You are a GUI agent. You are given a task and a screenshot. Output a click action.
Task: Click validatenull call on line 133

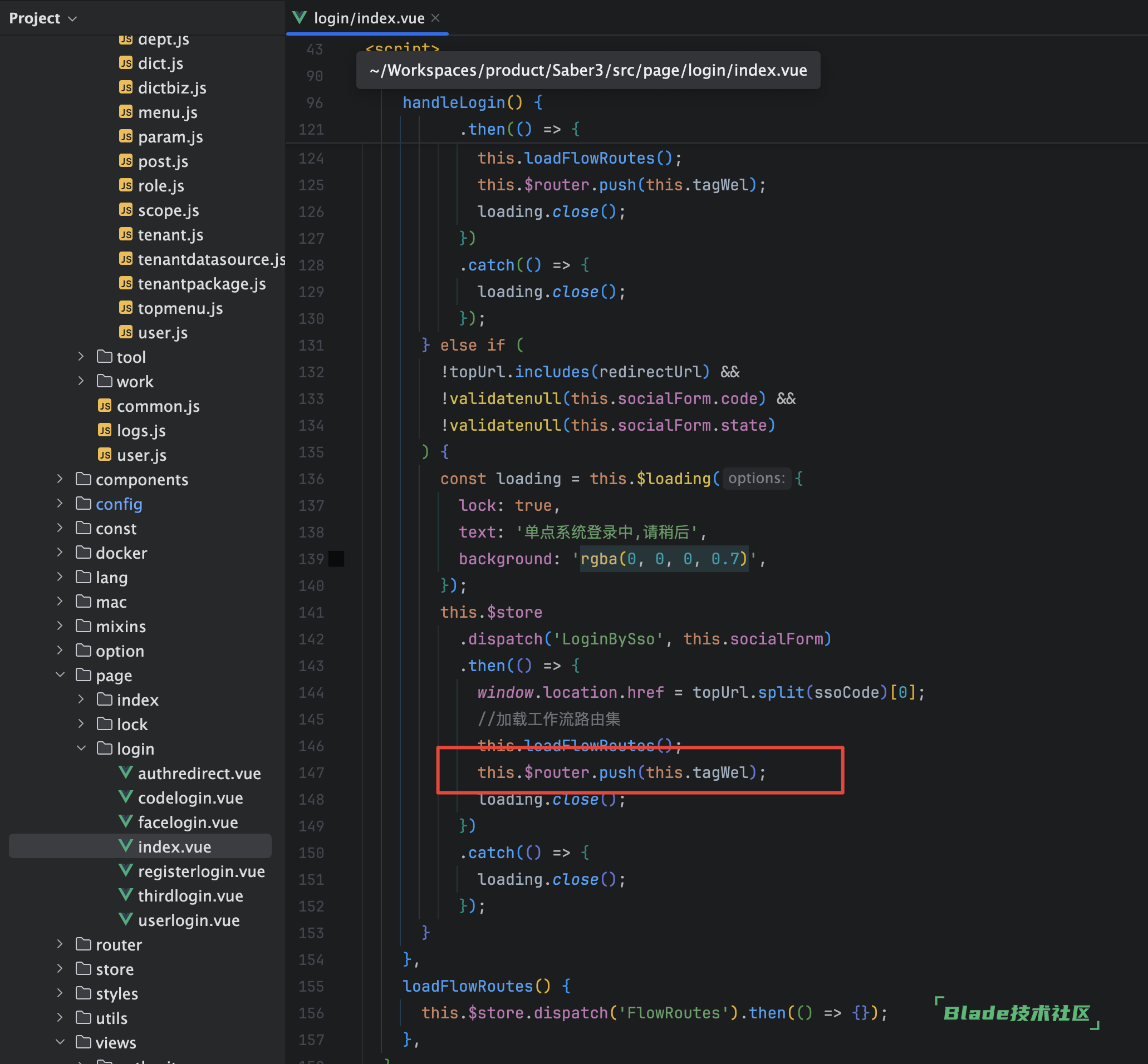pyautogui.click(x=505, y=398)
